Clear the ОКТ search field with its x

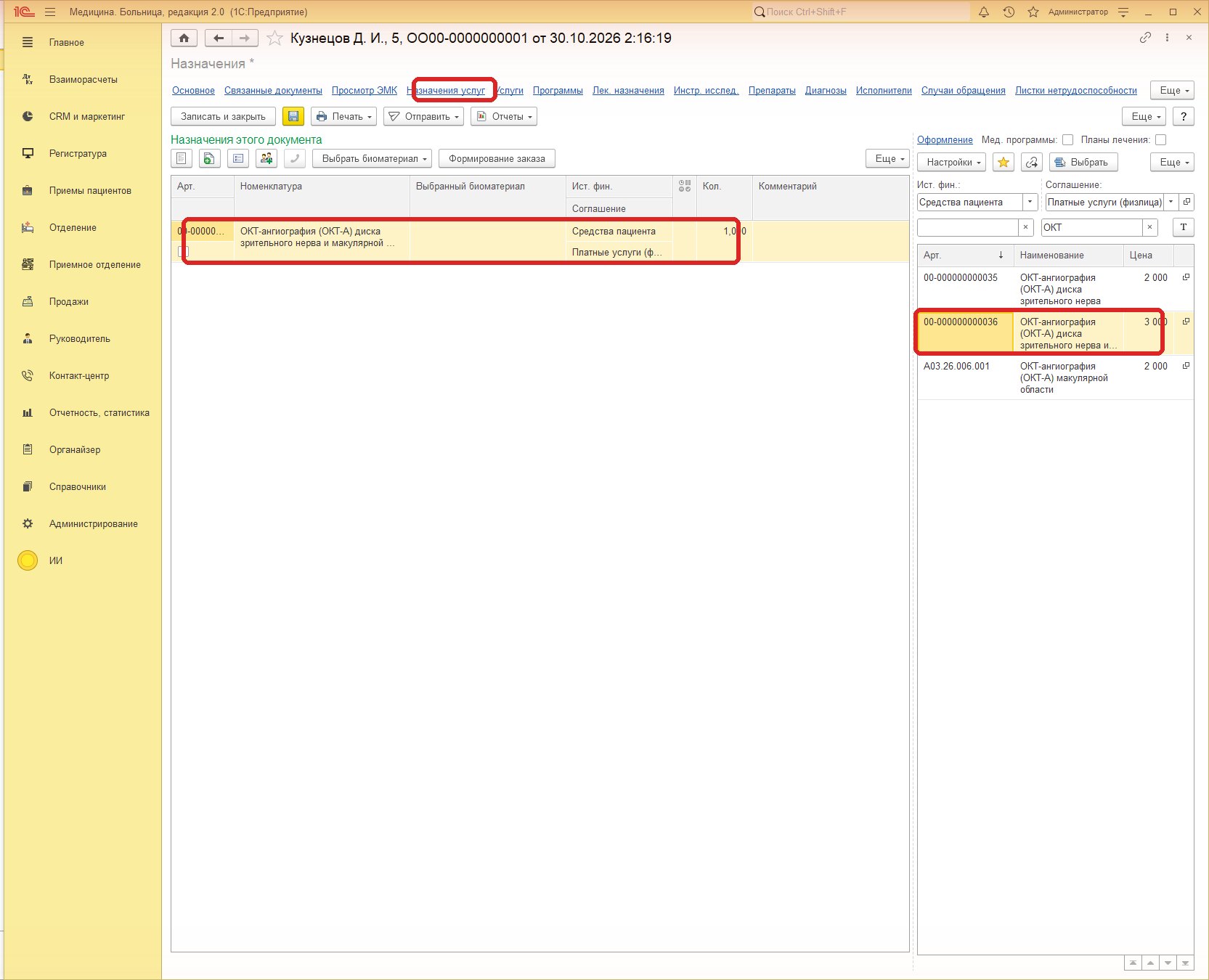point(1149,227)
